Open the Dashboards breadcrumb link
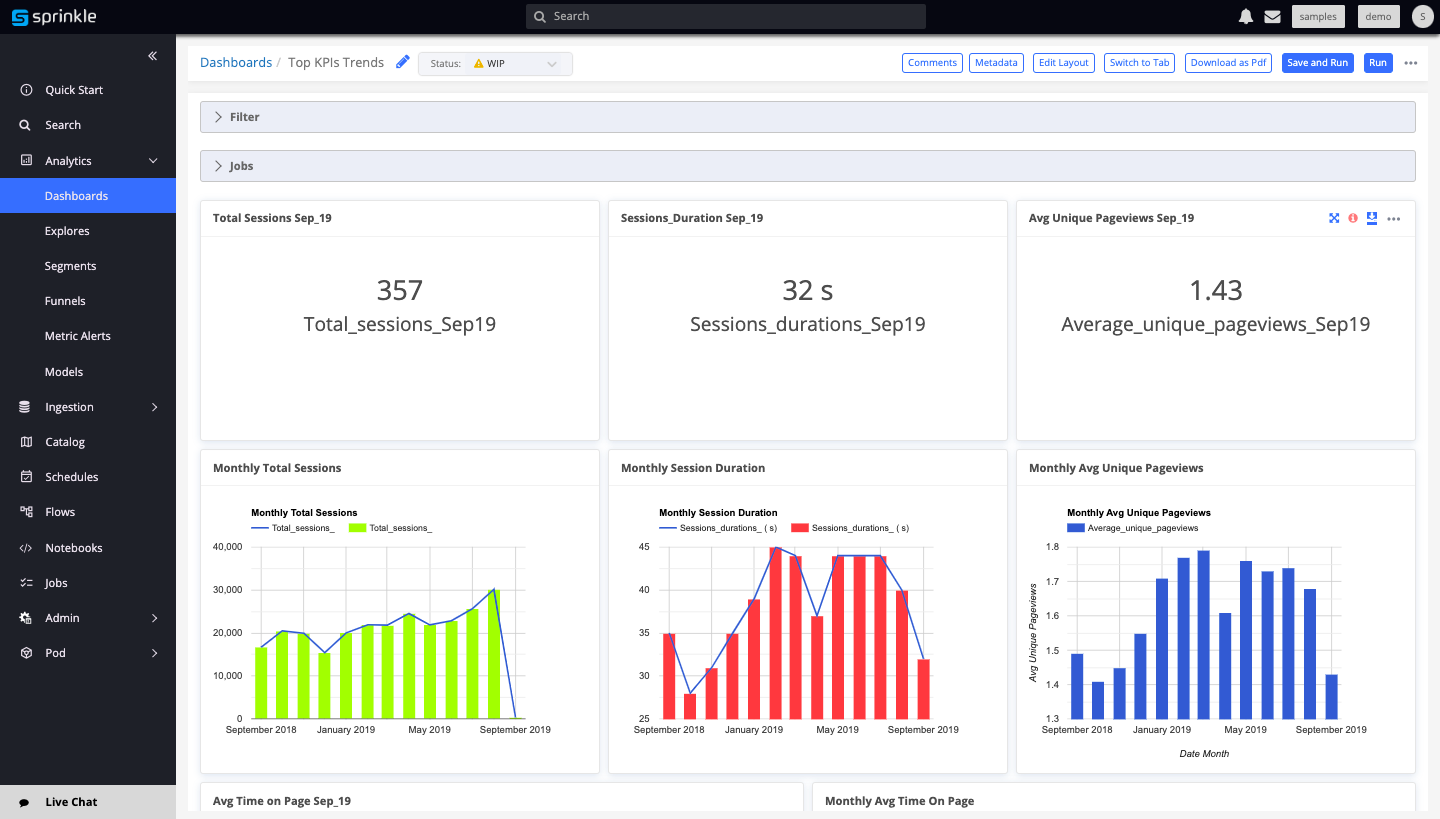 pos(236,62)
